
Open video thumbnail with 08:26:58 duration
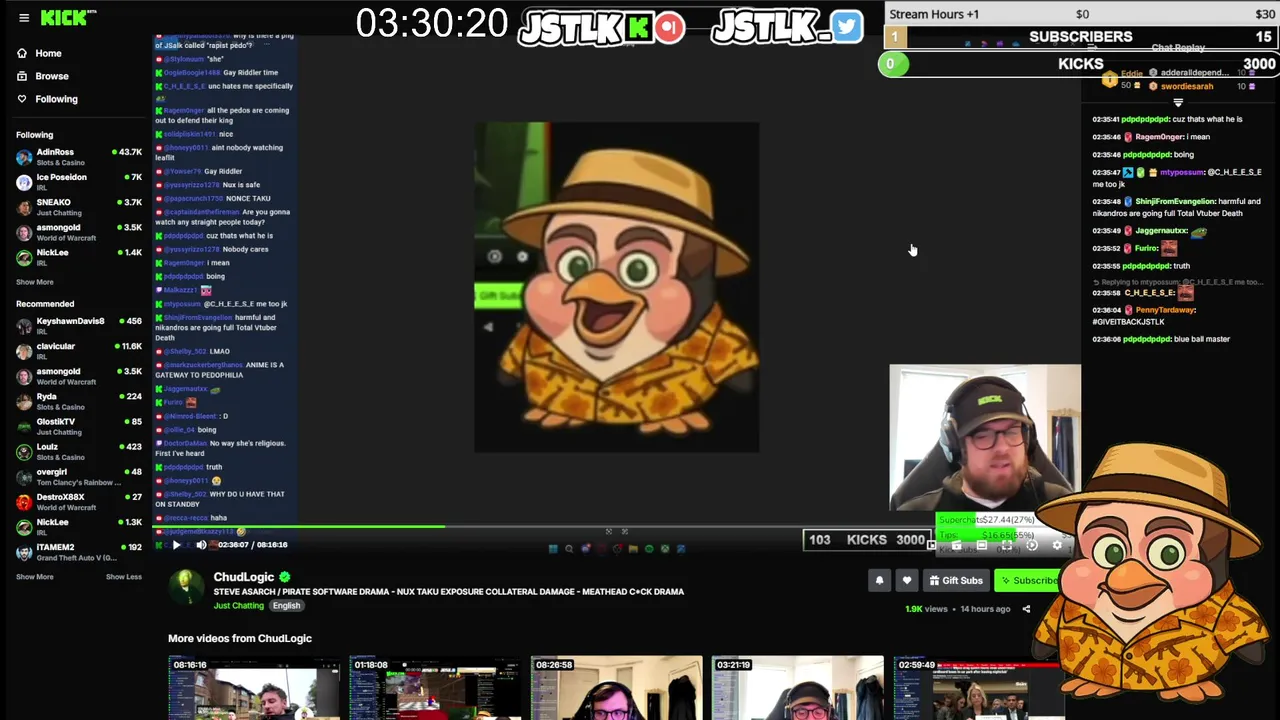(617, 688)
